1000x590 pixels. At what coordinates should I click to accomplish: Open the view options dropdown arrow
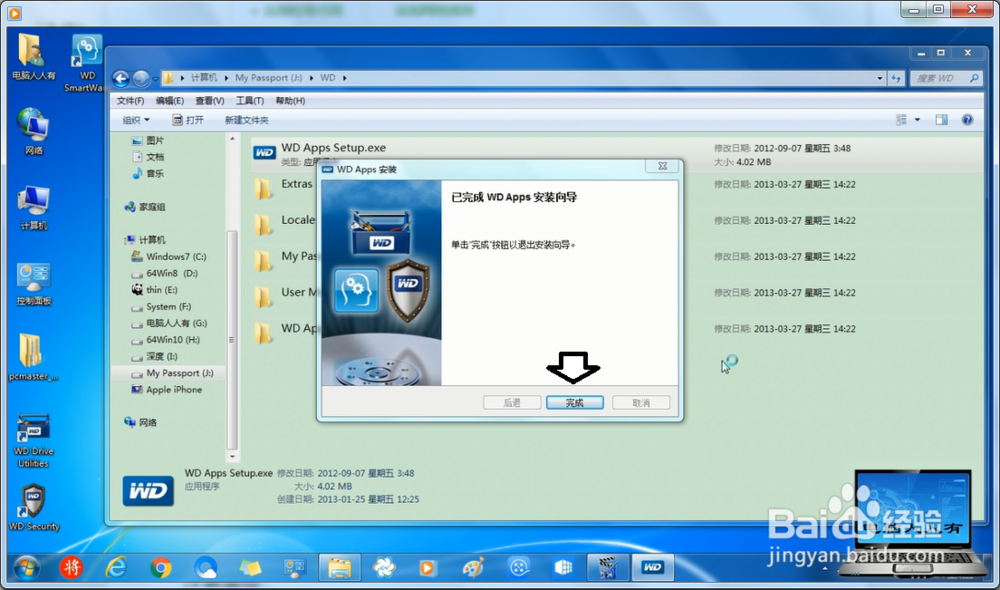[917, 120]
